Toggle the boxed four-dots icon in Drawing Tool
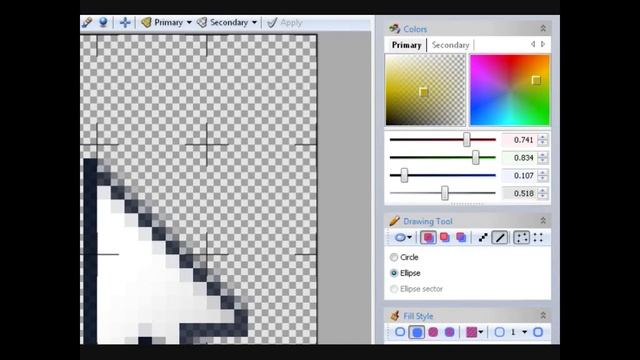 click(x=521, y=238)
